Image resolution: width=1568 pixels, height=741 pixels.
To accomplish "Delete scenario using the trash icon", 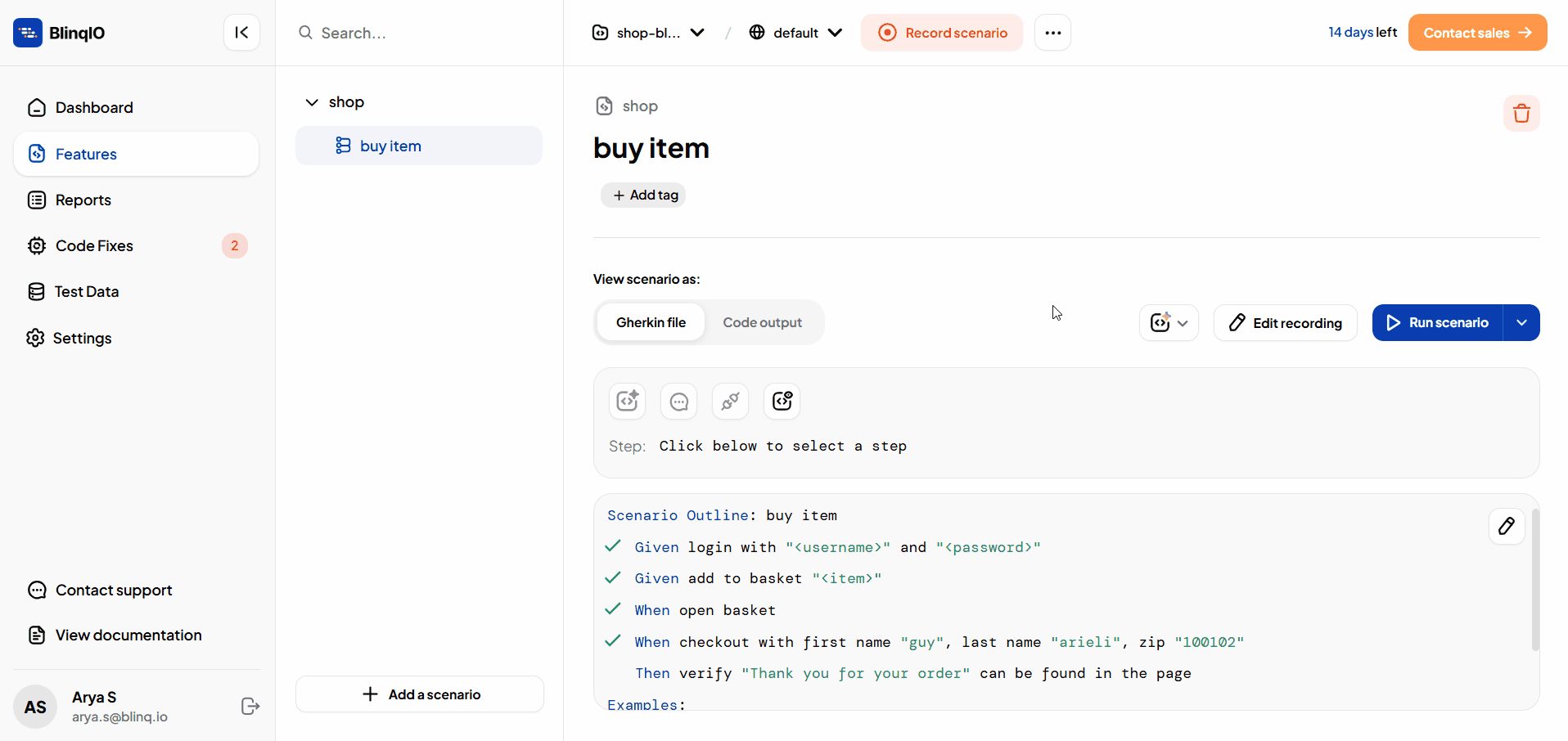I will tap(1521, 114).
